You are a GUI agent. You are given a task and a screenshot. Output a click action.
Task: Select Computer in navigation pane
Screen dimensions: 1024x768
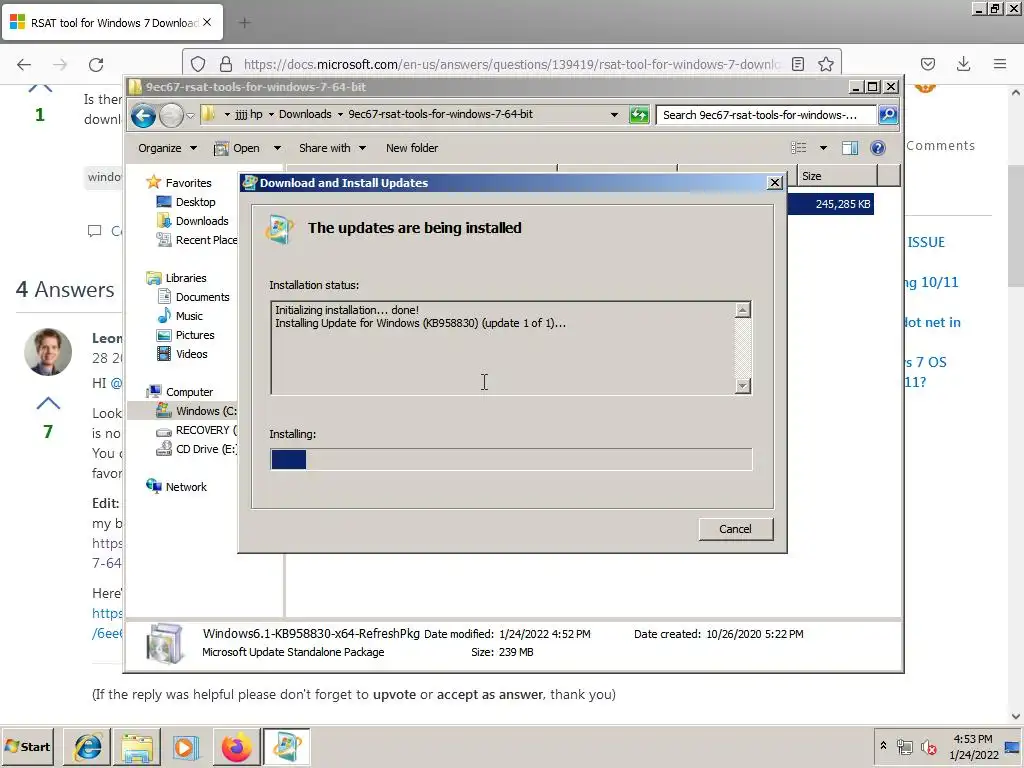pyautogui.click(x=180, y=392)
